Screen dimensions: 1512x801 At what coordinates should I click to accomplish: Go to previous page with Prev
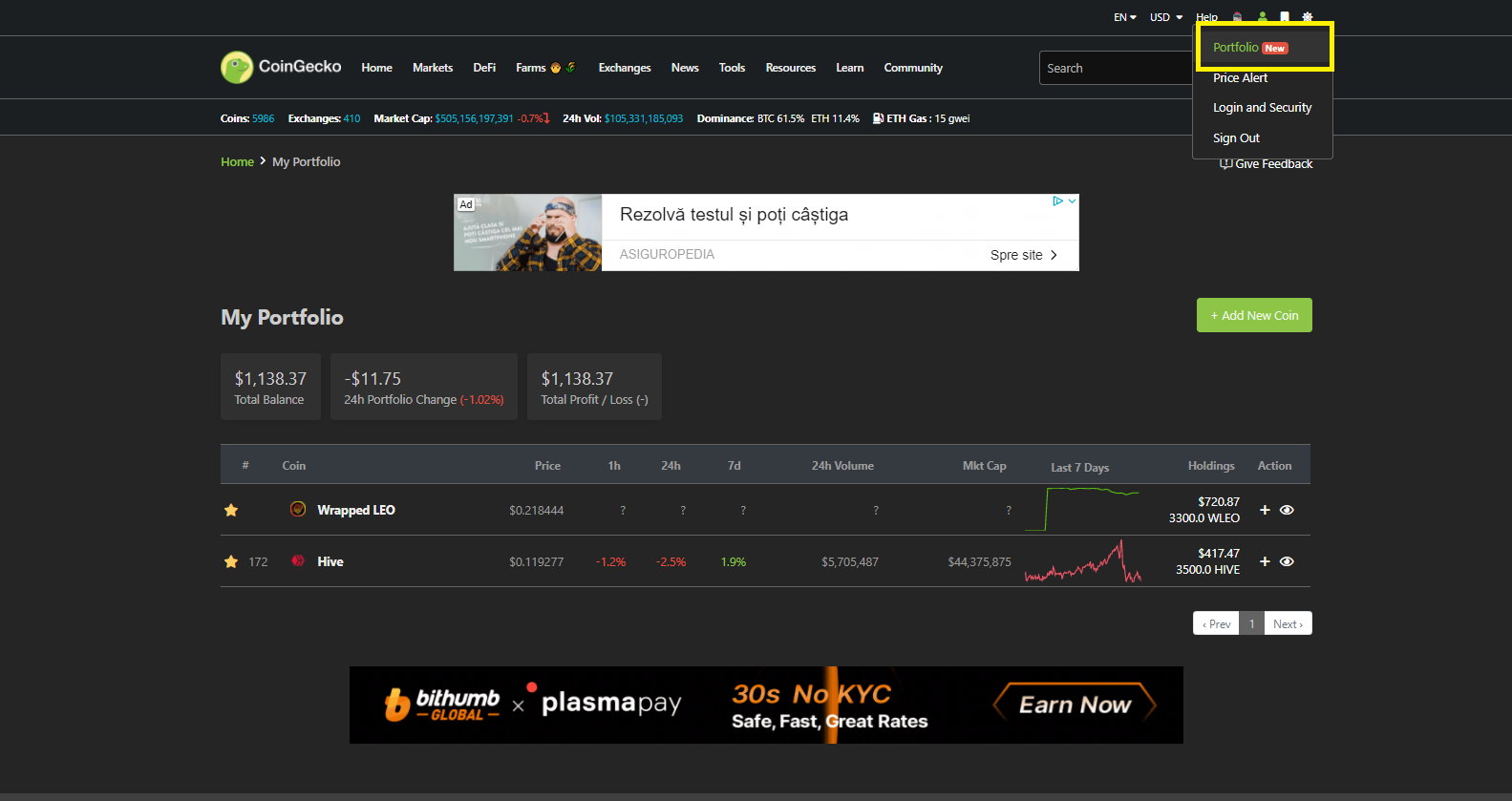(x=1216, y=623)
